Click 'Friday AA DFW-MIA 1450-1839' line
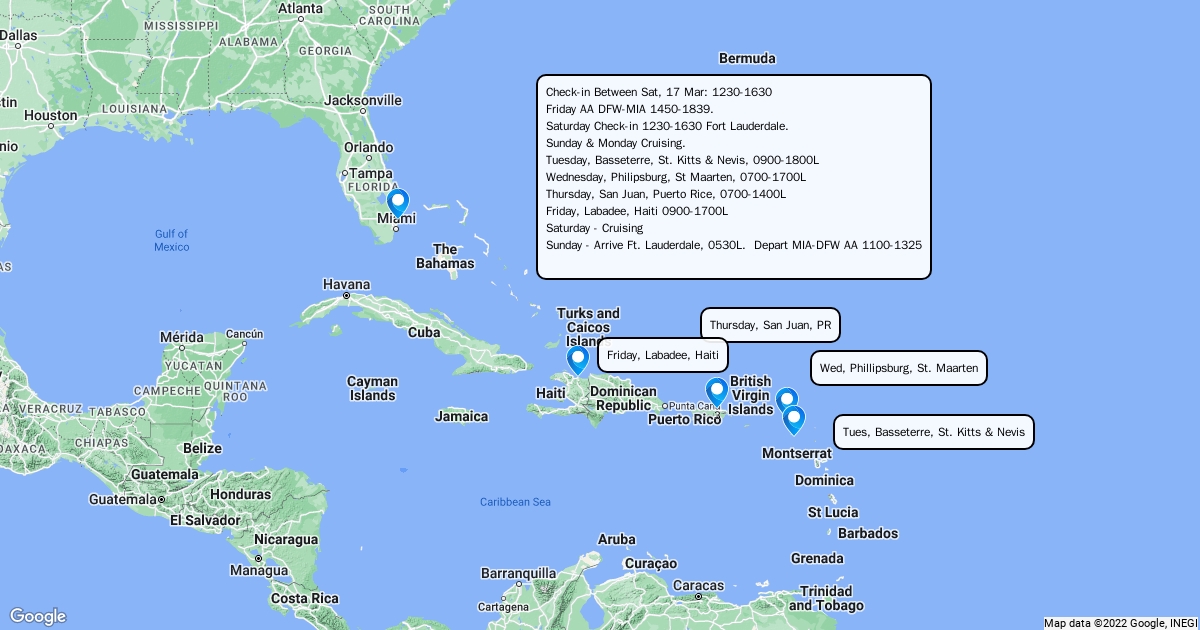 click(630, 109)
